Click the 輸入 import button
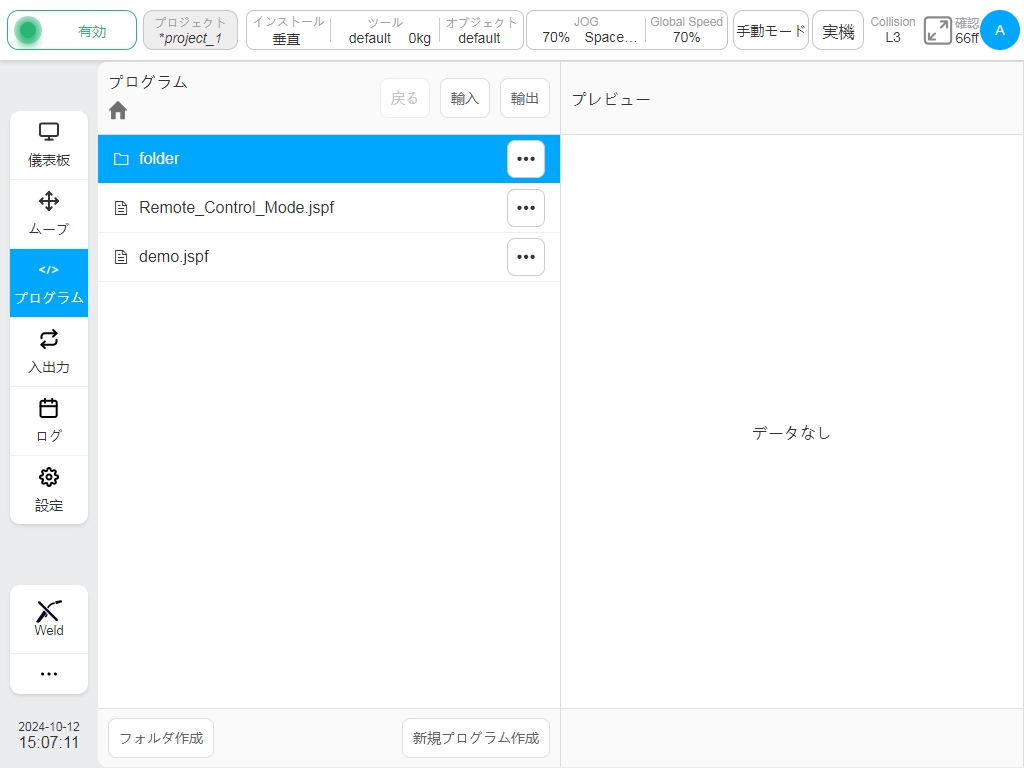 (464, 98)
